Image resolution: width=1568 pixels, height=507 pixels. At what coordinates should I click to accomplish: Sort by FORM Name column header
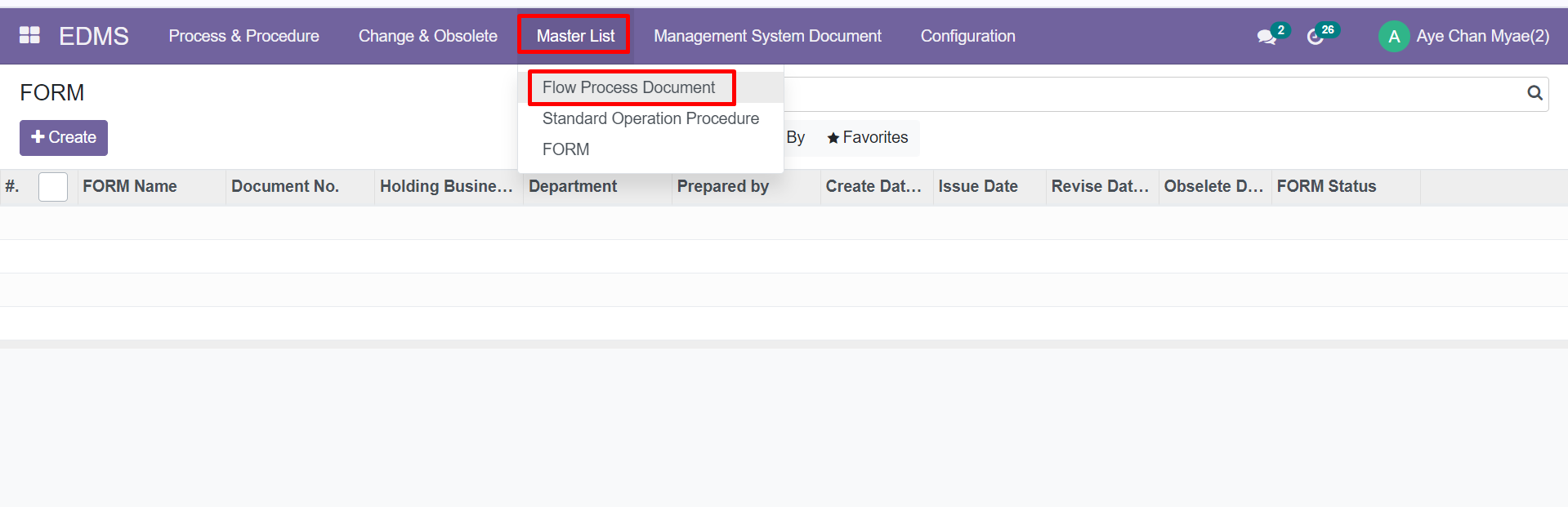pos(151,187)
